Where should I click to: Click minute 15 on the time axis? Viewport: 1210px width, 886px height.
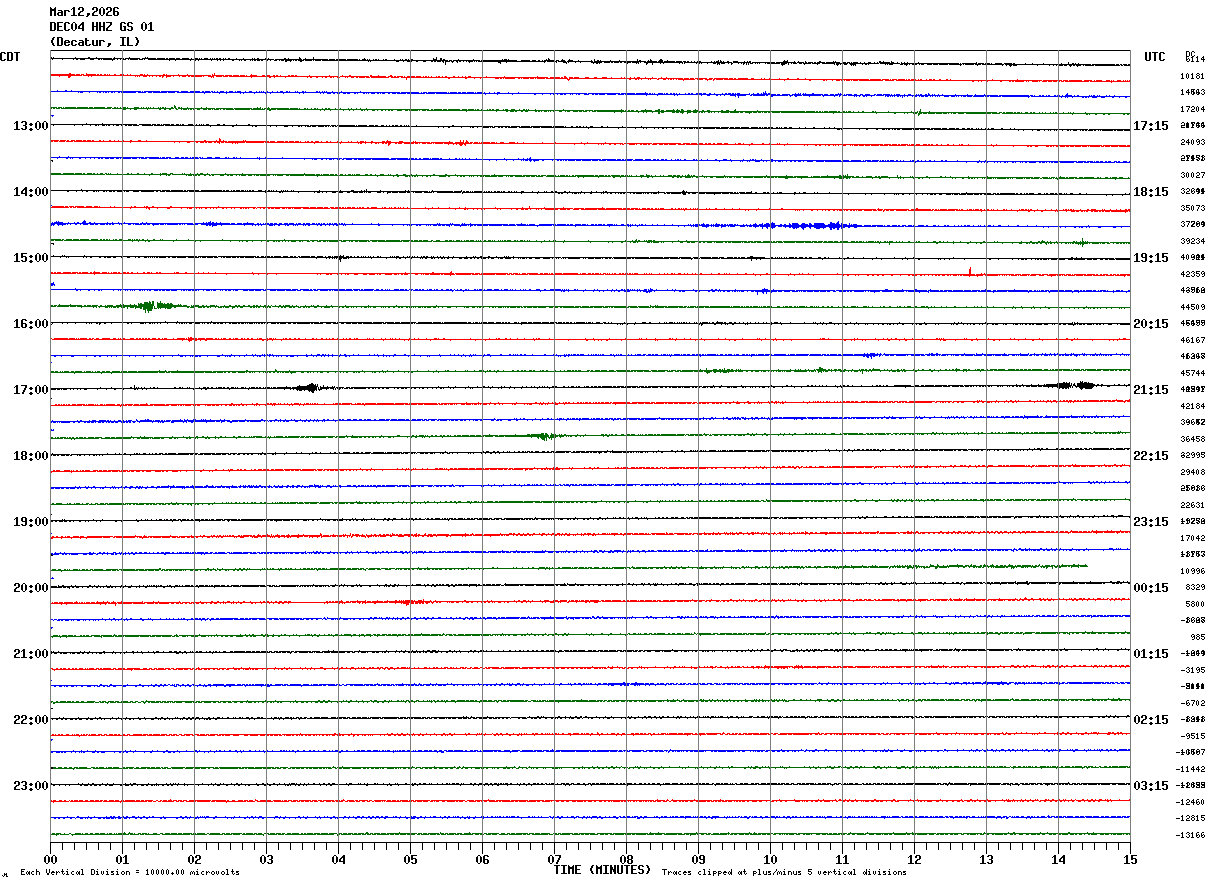(1130, 859)
